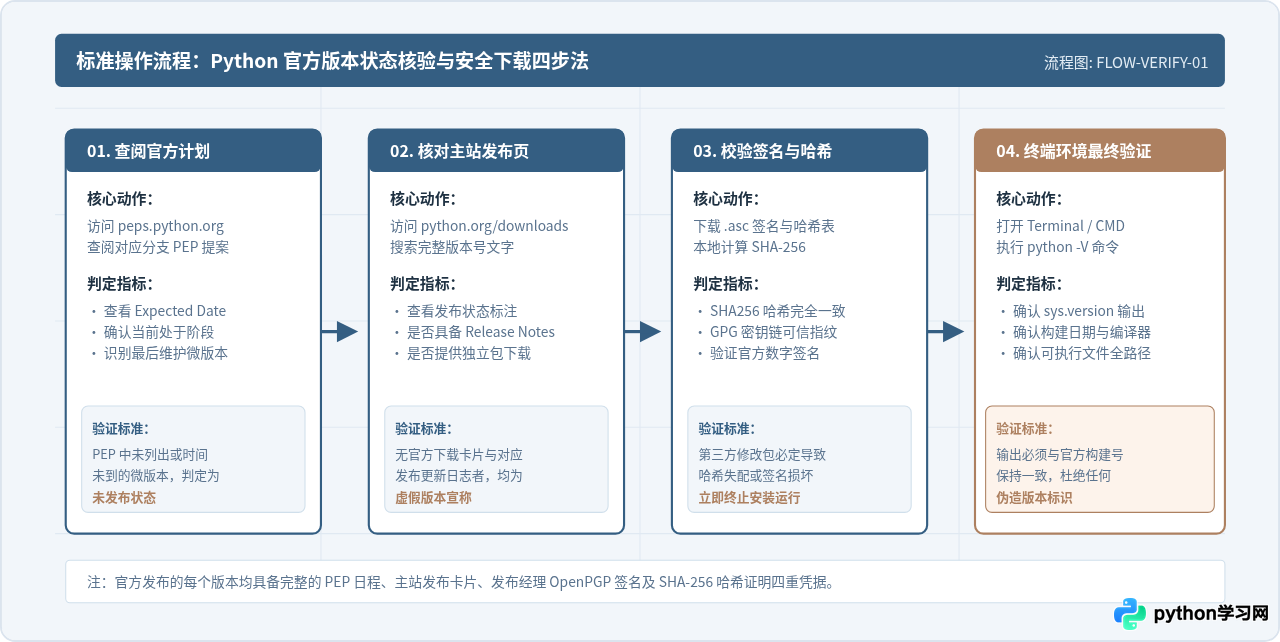Click the bullet 查看 Expected Date

tap(165, 311)
